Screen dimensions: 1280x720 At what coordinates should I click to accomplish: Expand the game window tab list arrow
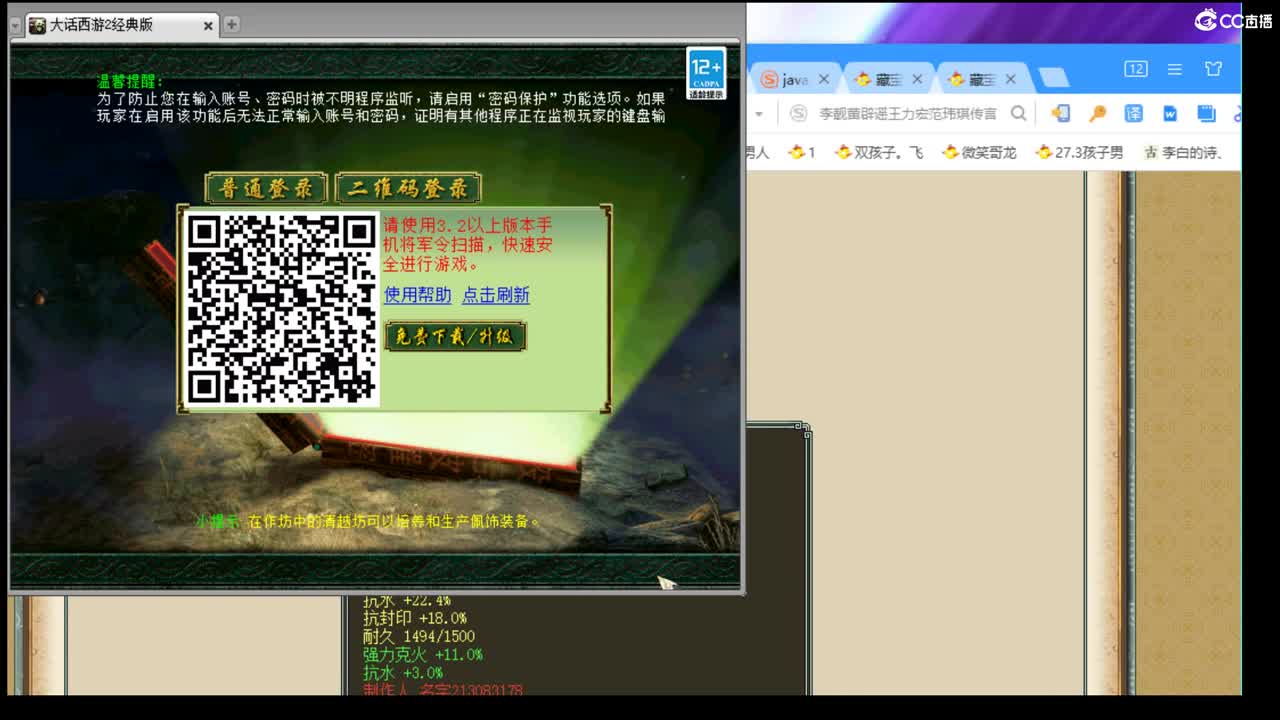point(15,25)
